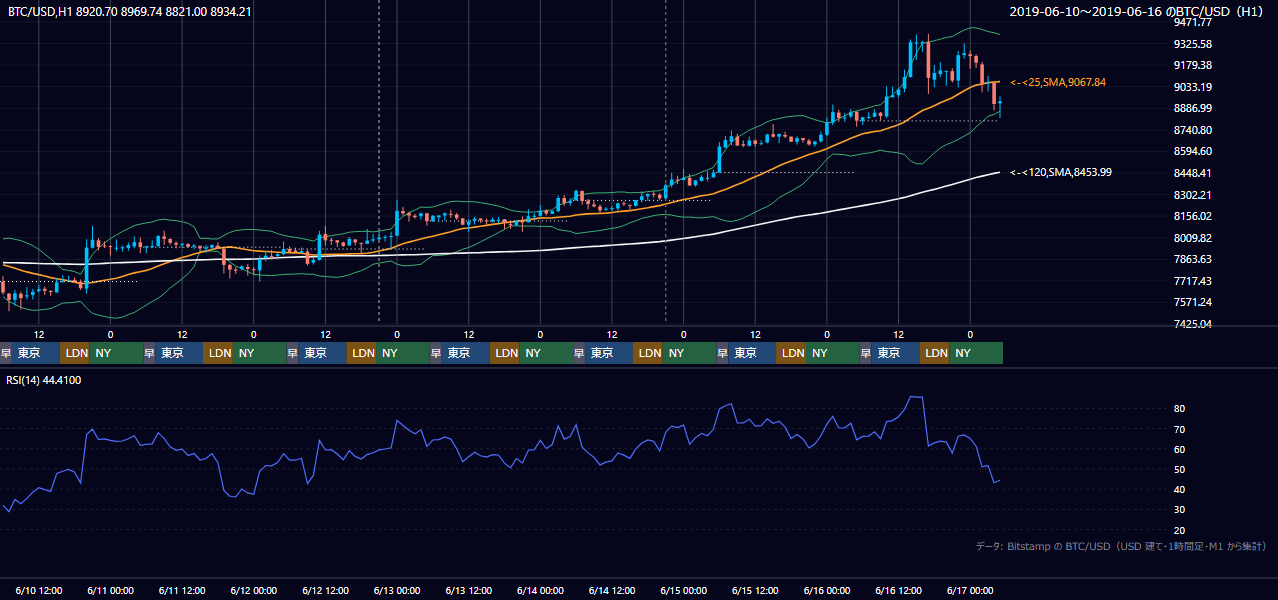Click the 6/16 12:00 date label
The height and width of the screenshot is (600, 1278).
(x=899, y=590)
